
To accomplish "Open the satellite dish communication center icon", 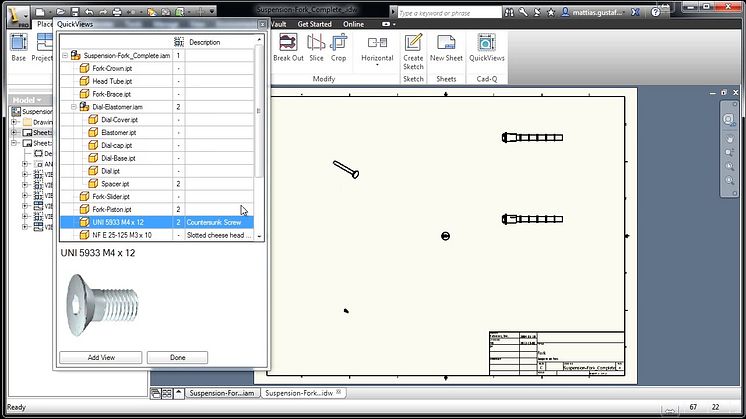I will pos(537,12).
